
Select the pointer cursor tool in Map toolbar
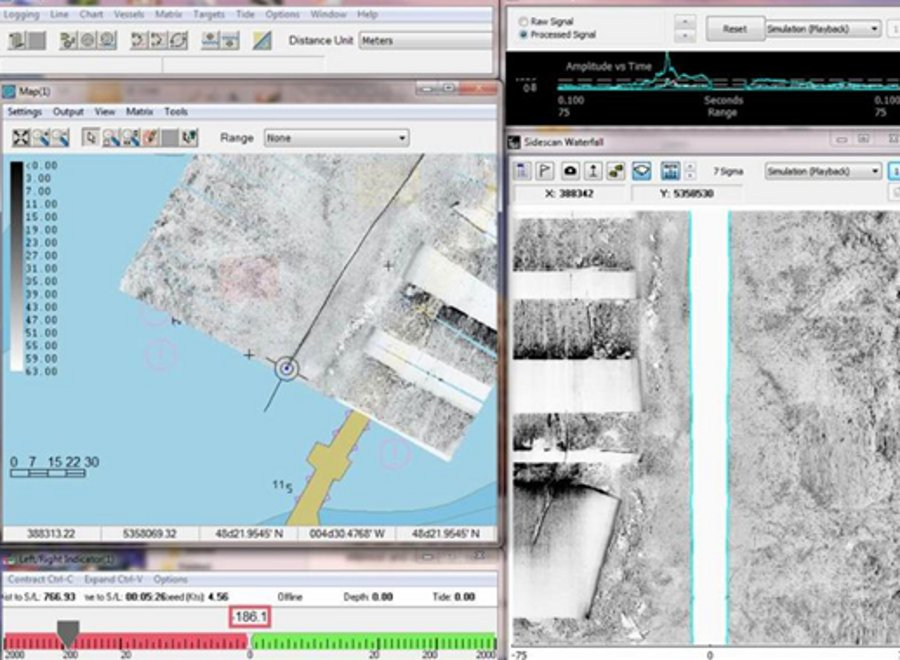pos(91,138)
